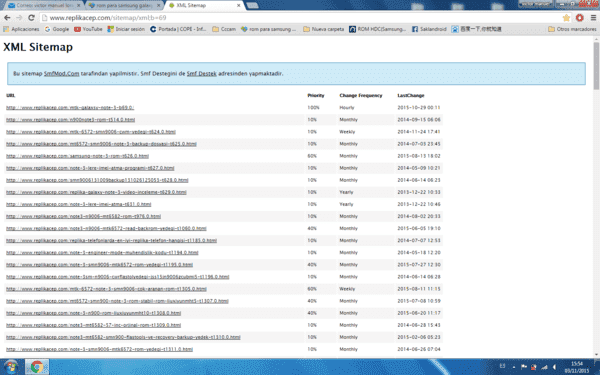Open the mtk-6572-smn9006-cwm-yedegi-t624 link
Screen dimensions: 600x375
[91, 132]
